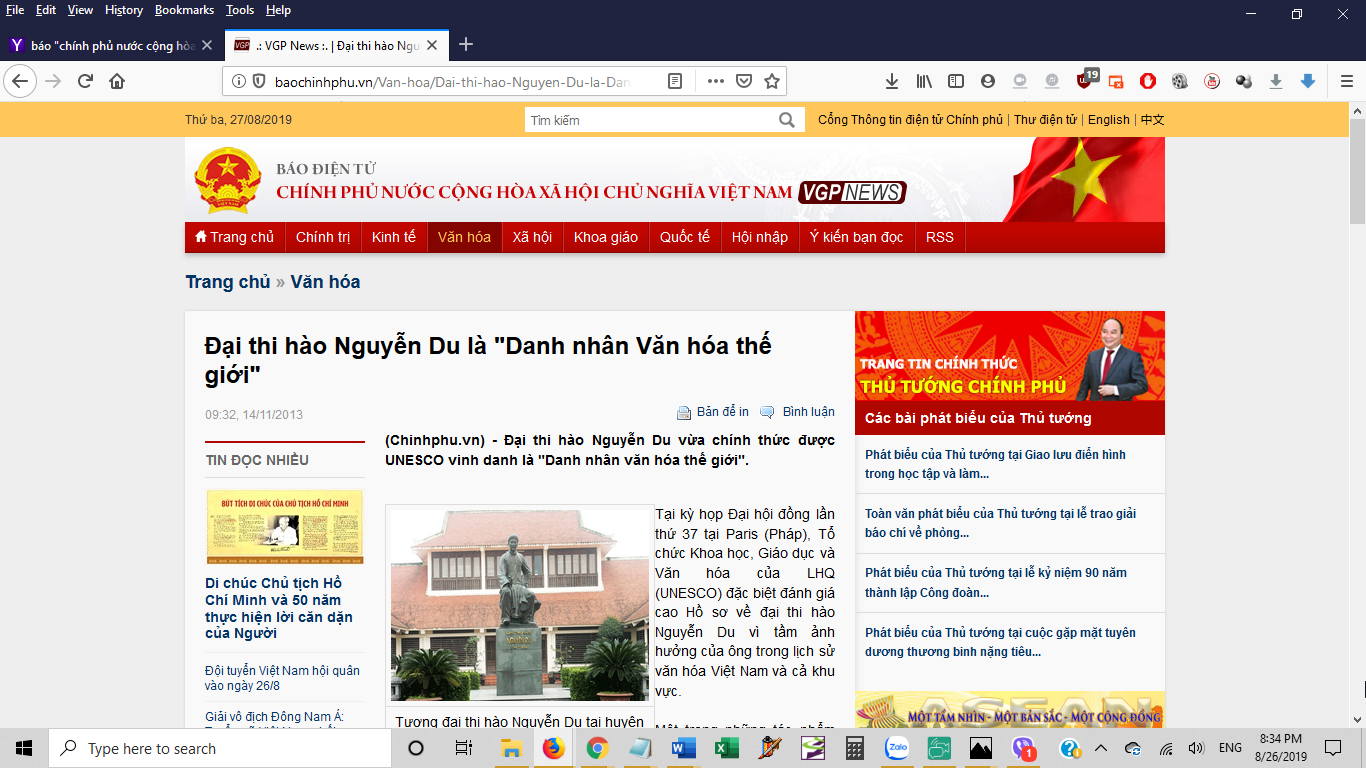This screenshot has width=1366, height=768.
Task: Click the Reader View icon in address bar
Action: (675, 81)
